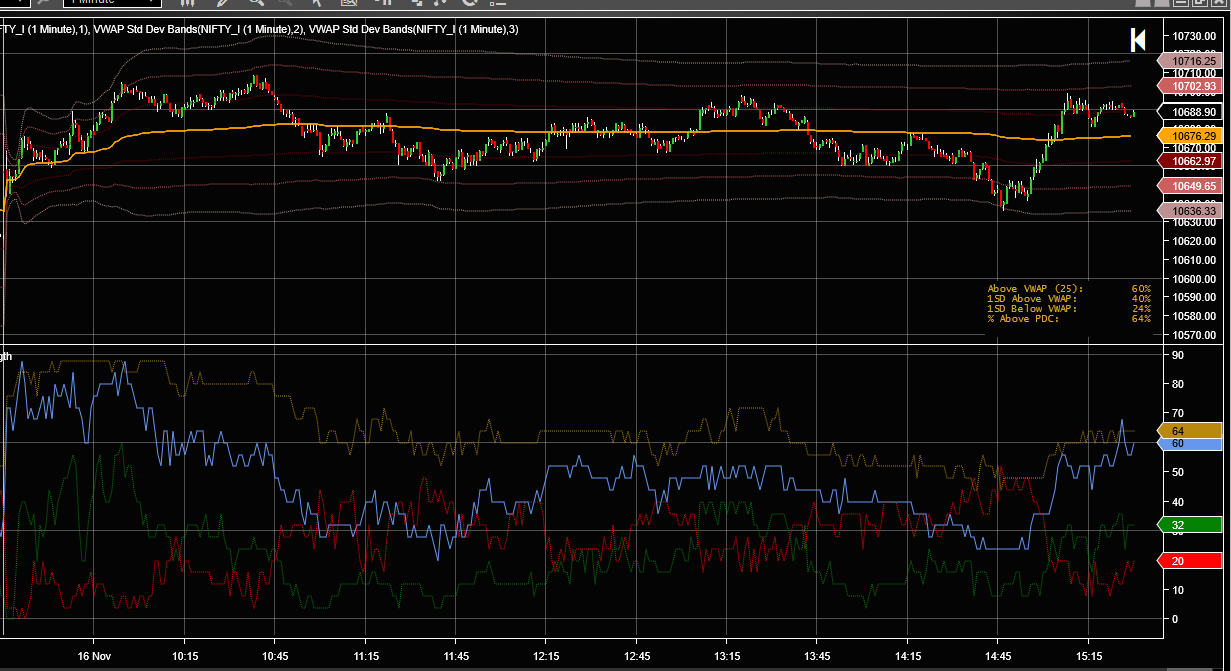Viewport: 1231px width, 671px height.
Task: Click the 10:15 time axis label
Action: pyautogui.click(x=184, y=656)
